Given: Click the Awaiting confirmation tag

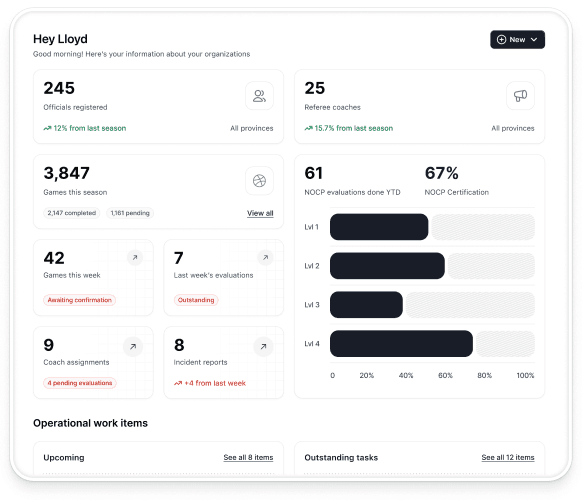Looking at the screenshot, I should 79,300.
